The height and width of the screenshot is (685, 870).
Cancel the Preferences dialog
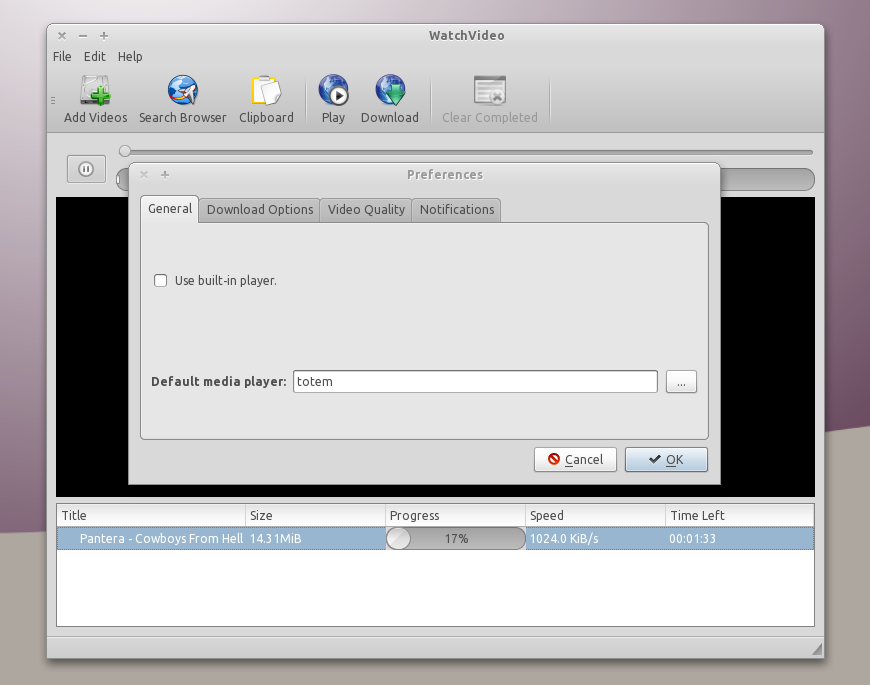point(575,459)
